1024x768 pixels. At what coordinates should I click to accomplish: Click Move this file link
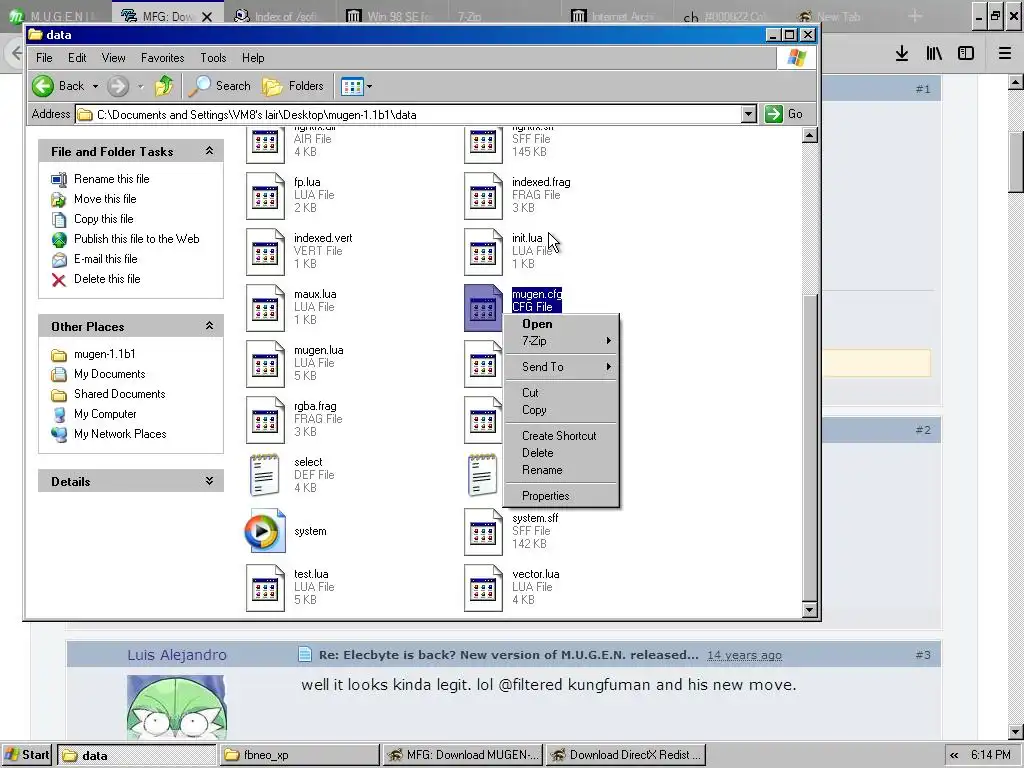105,199
